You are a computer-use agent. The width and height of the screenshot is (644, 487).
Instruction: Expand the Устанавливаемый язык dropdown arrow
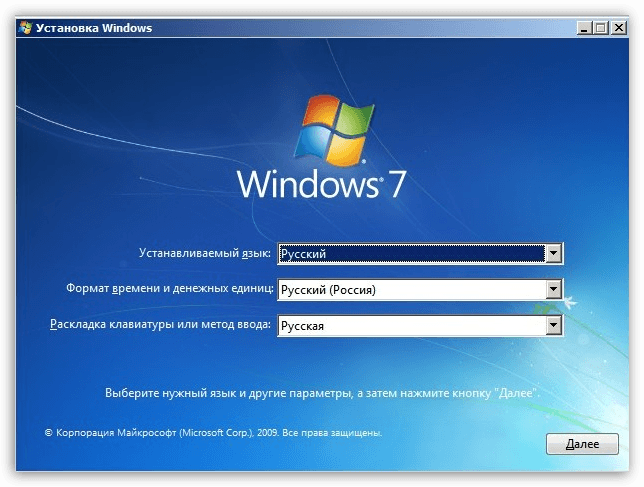click(x=553, y=254)
